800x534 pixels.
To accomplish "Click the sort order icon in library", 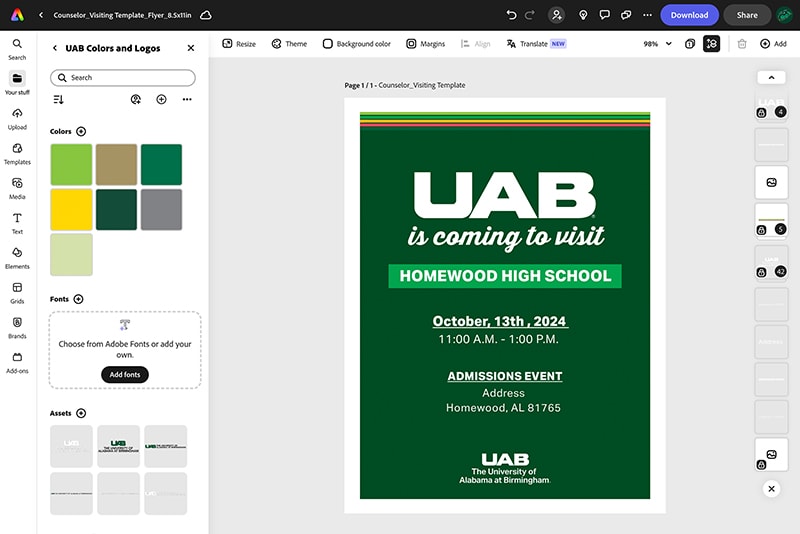I will click(58, 100).
